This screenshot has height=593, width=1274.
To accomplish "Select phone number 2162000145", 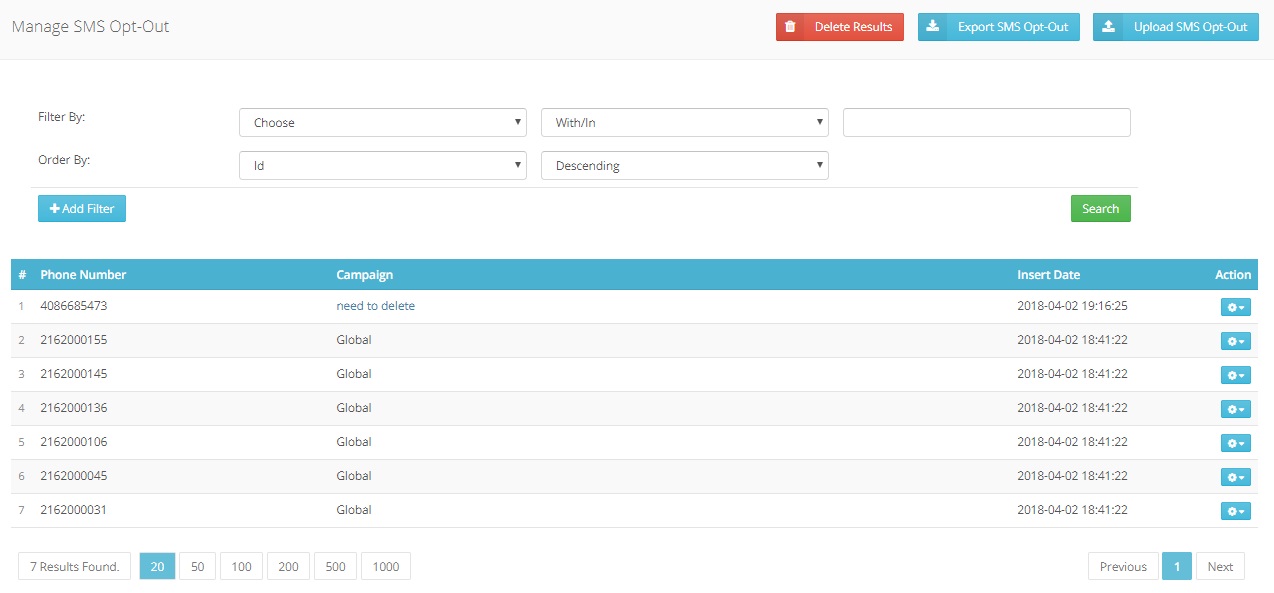I will pos(74,374).
